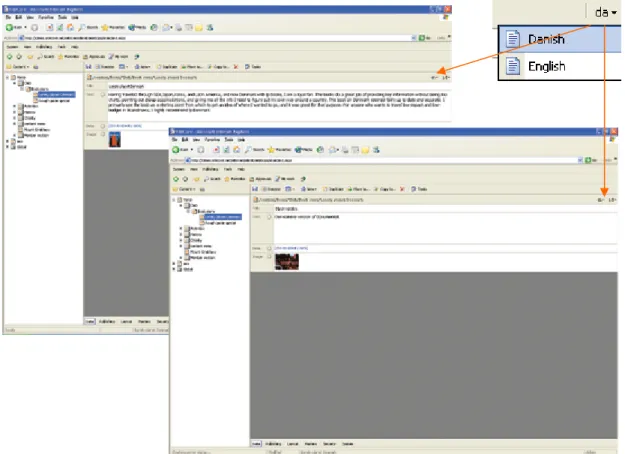Open Help menu in front browser window
The image size is (625, 454).
[242, 140]
